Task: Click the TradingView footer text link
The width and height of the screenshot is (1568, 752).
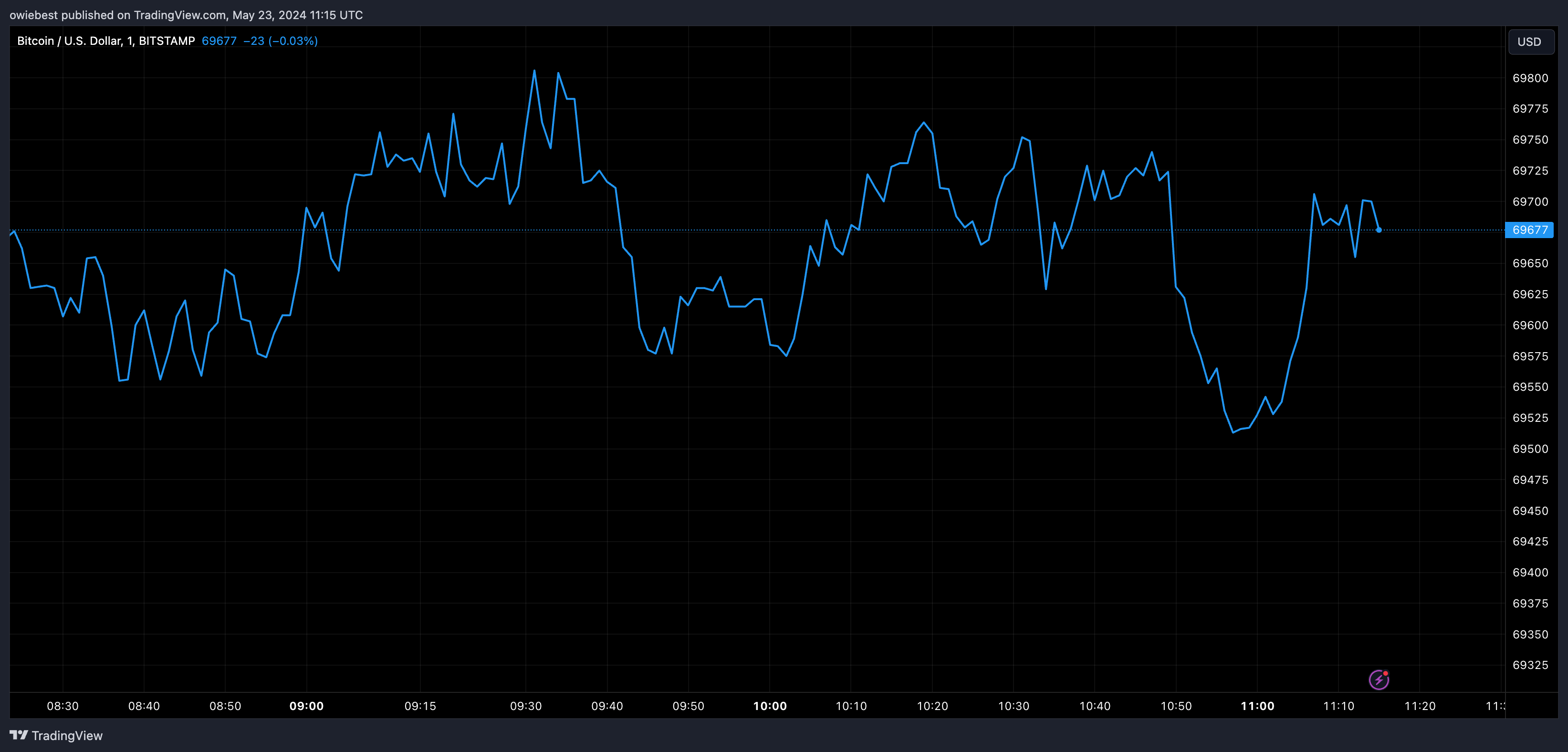Action: (67, 736)
